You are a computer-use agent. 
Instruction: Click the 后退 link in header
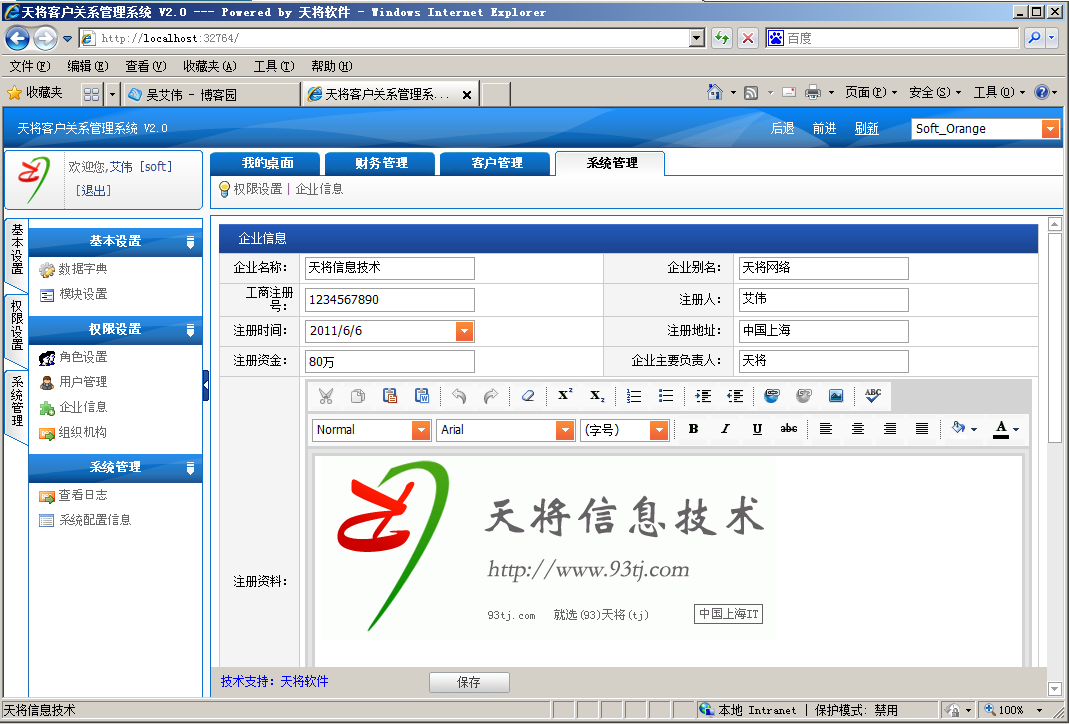point(782,129)
